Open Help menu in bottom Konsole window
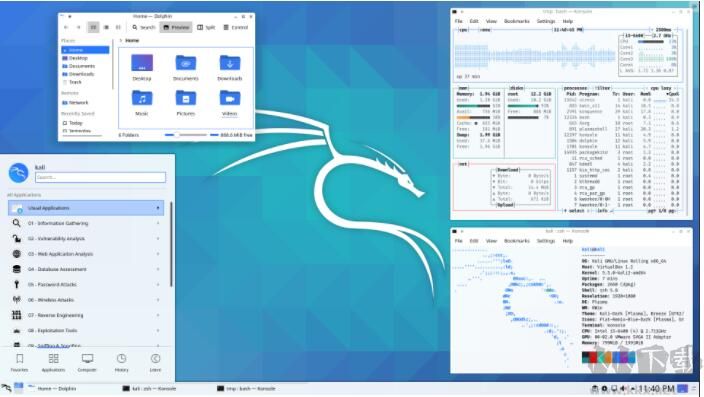The image size is (704, 397). (x=568, y=241)
